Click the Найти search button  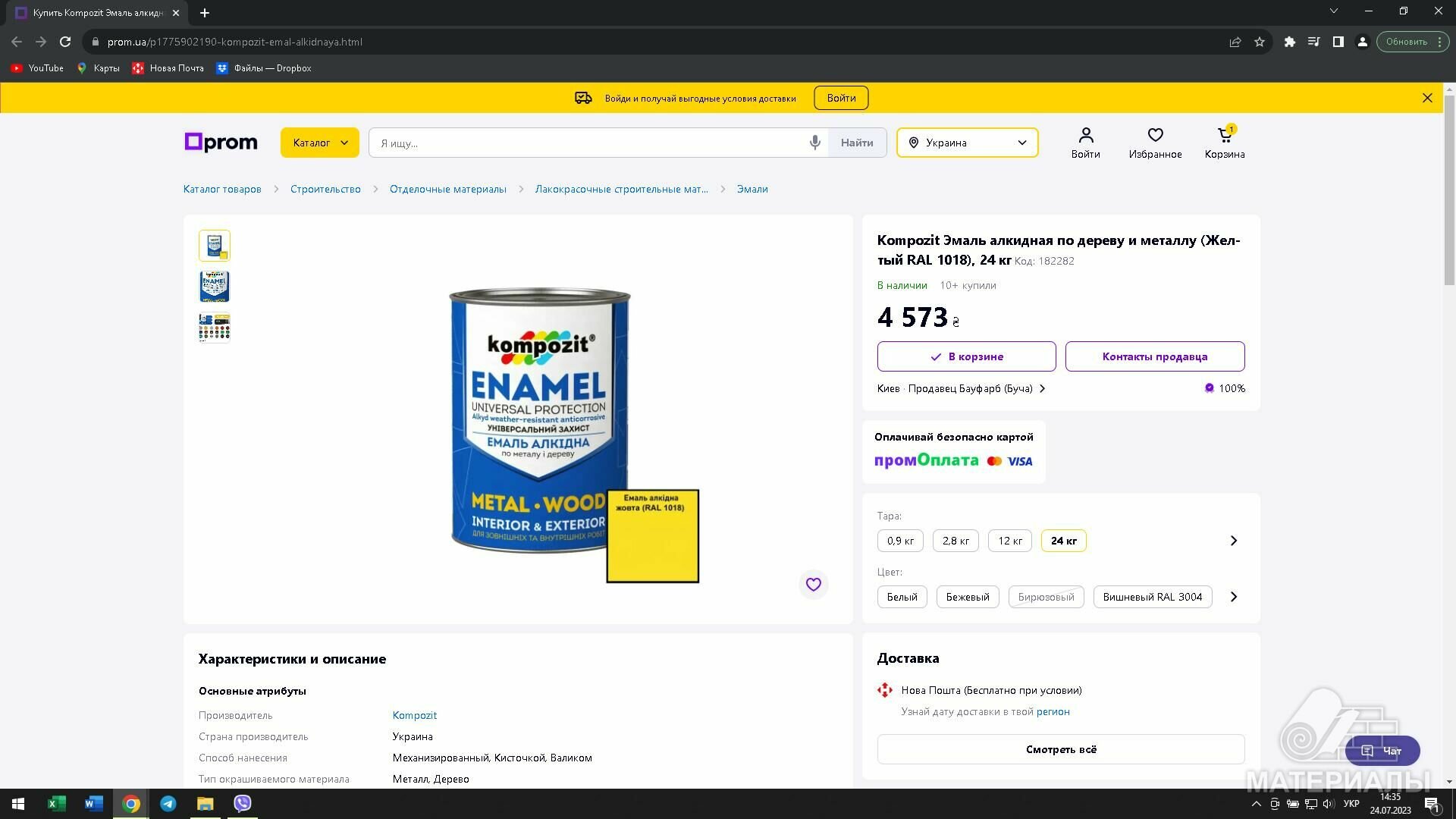[x=857, y=143]
